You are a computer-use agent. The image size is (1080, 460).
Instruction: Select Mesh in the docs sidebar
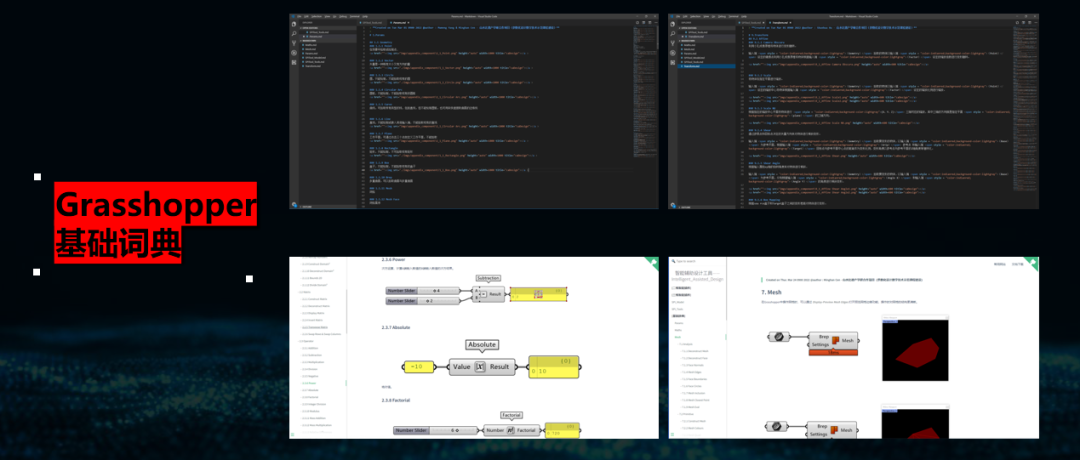678,337
